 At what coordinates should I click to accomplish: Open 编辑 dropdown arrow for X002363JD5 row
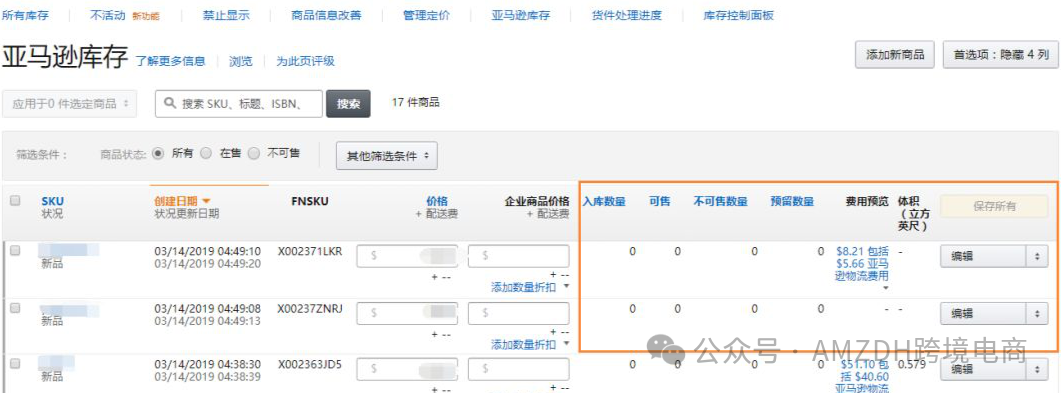click(1037, 369)
